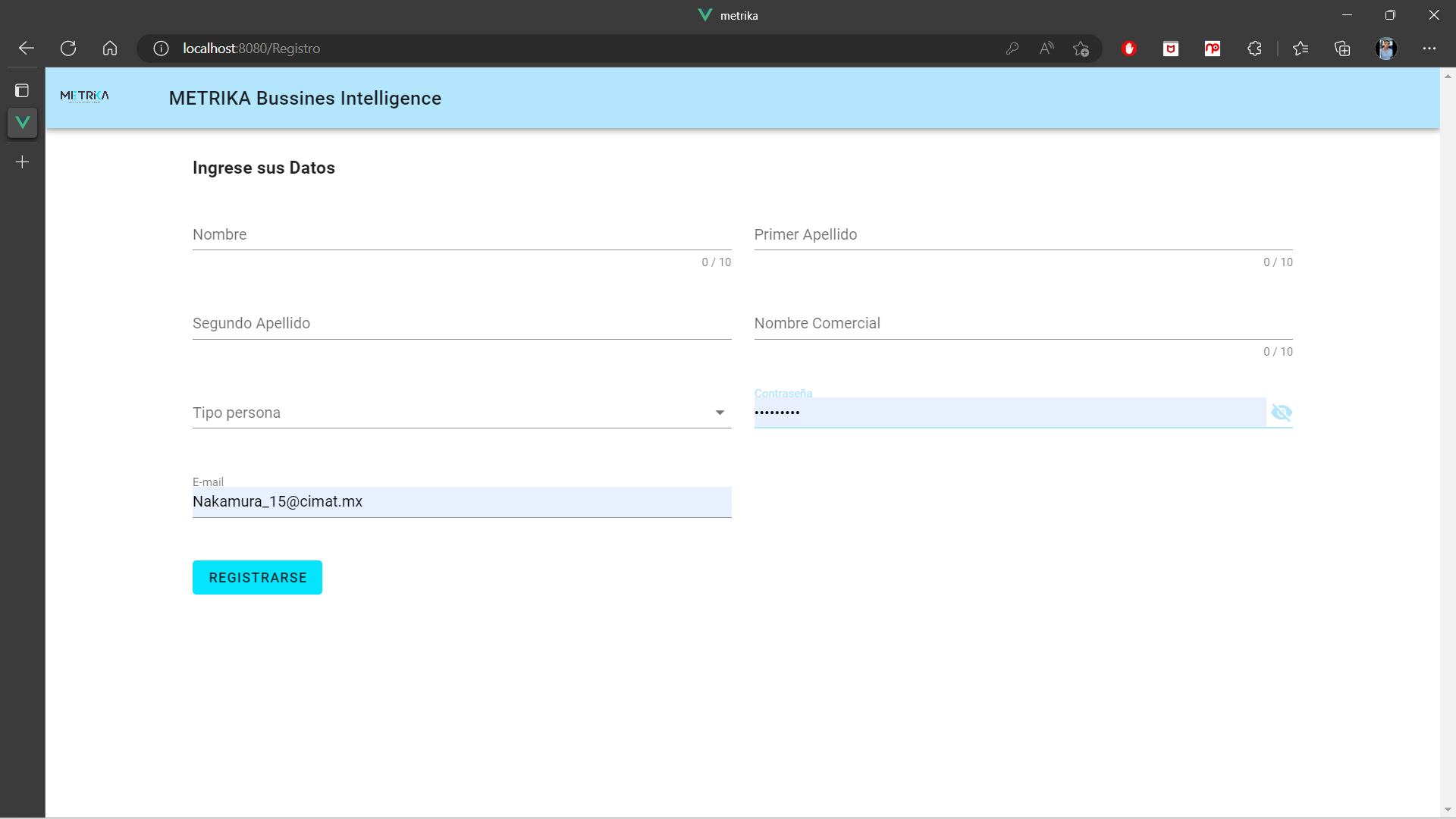Select the metrika browser tab
Image resolution: width=1456 pixels, height=819 pixels.
pyautogui.click(x=727, y=14)
